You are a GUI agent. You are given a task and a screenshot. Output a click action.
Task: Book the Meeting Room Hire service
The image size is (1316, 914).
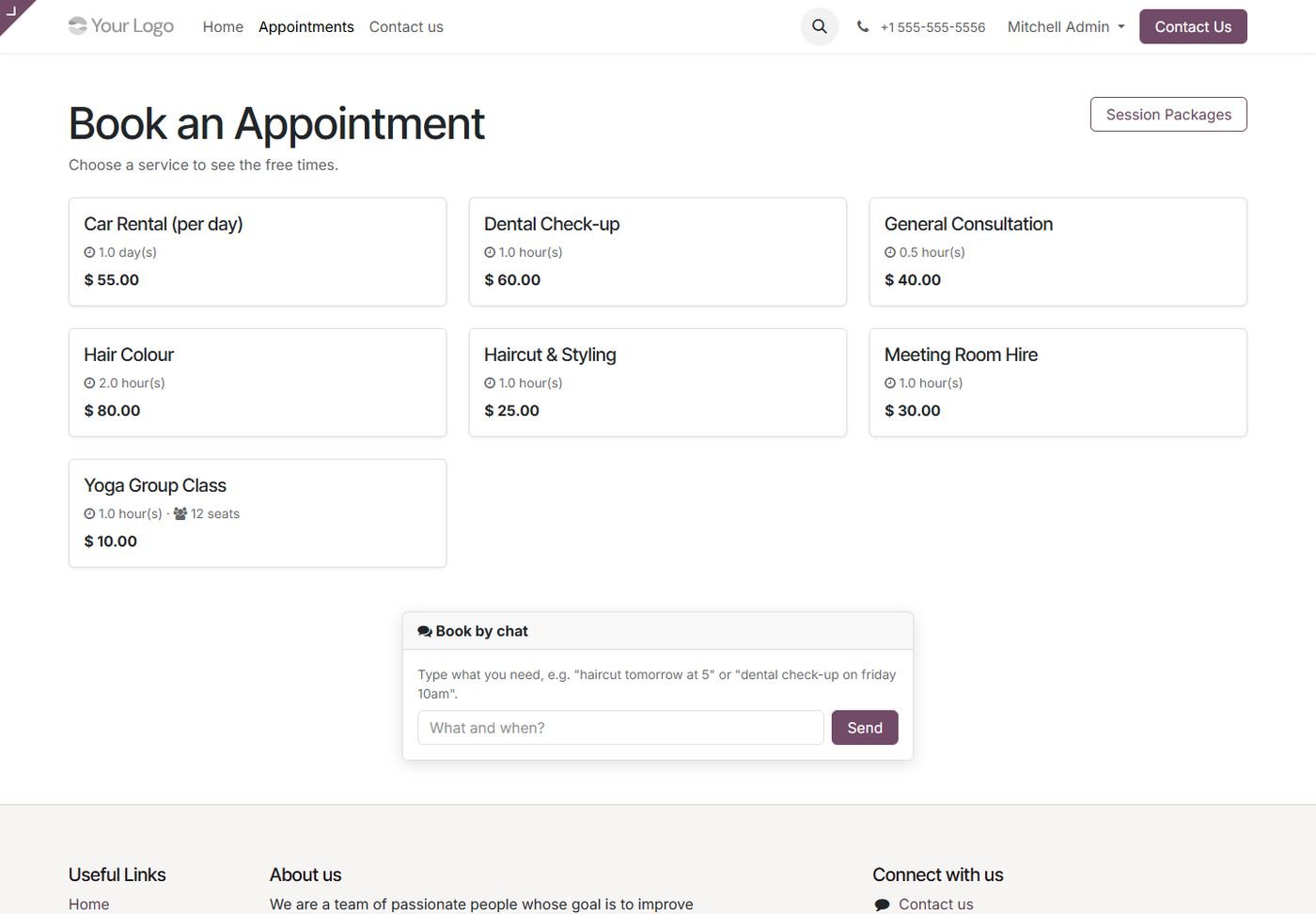tap(1058, 383)
